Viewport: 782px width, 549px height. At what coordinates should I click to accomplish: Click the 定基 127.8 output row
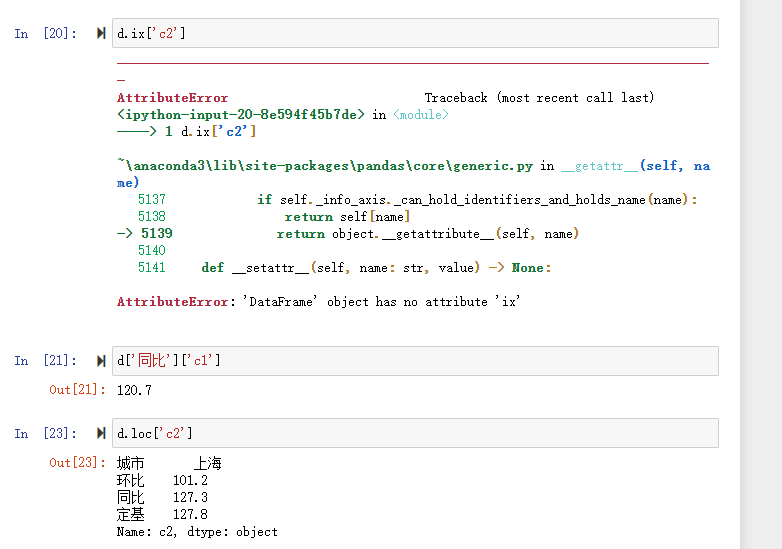tap(162, 514)
